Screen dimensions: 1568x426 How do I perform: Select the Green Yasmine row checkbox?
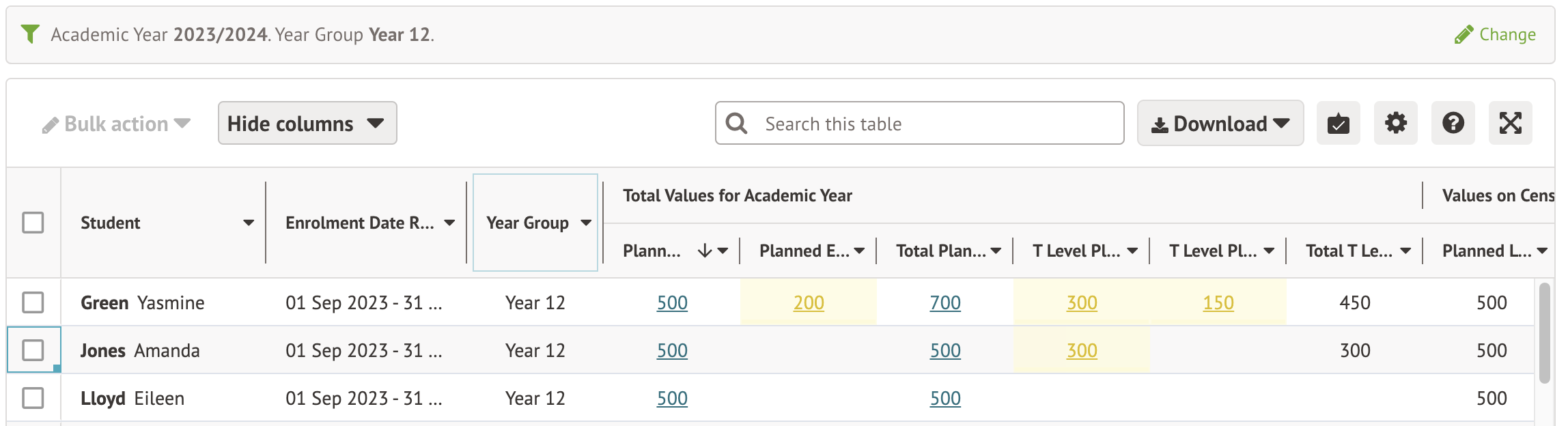click(33, 302)
